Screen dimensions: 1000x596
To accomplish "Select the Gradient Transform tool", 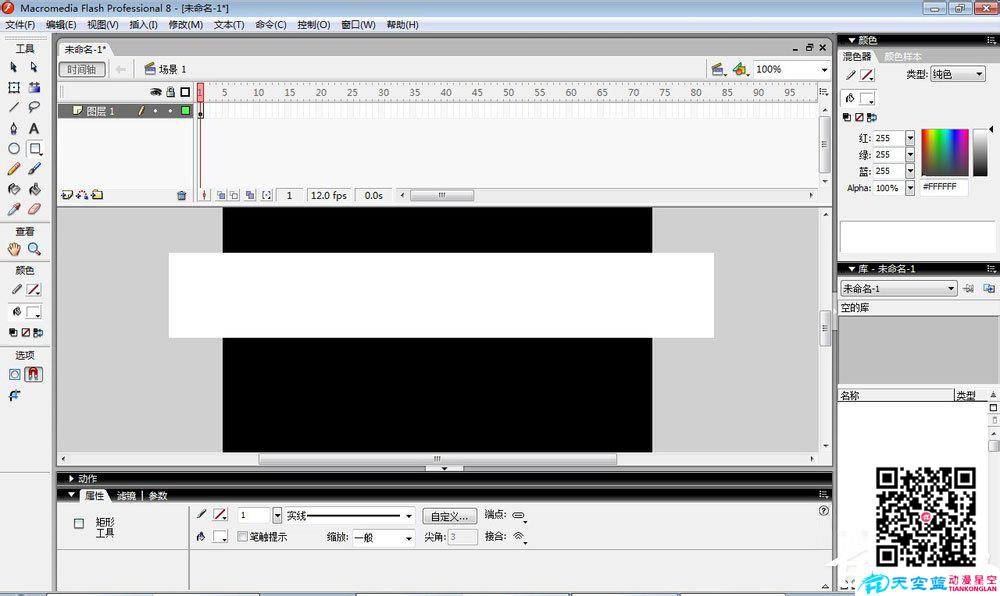I will [x=34, y=87].
